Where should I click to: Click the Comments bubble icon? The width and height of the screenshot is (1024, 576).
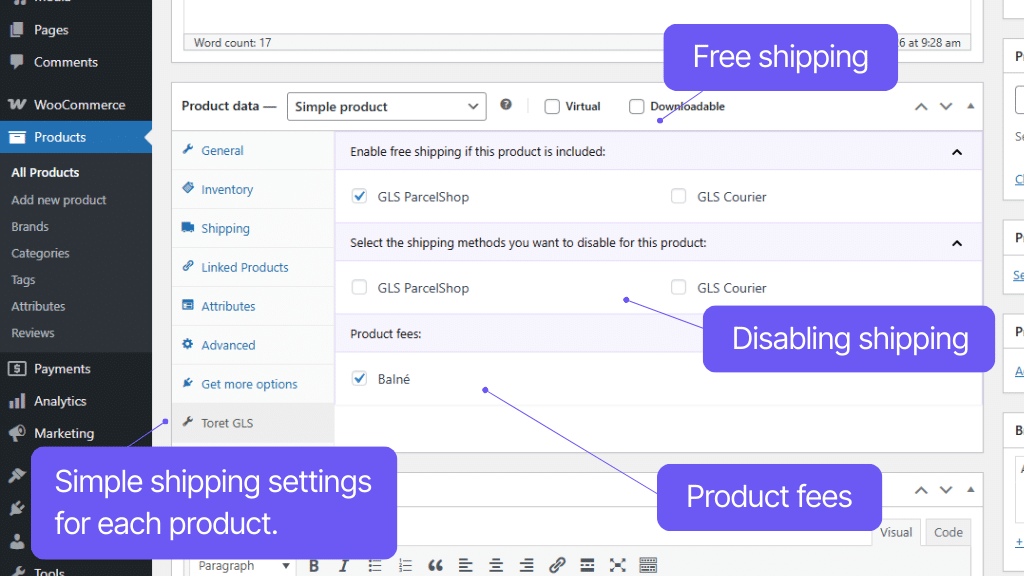pyautogui.click(x=18, y=61)
